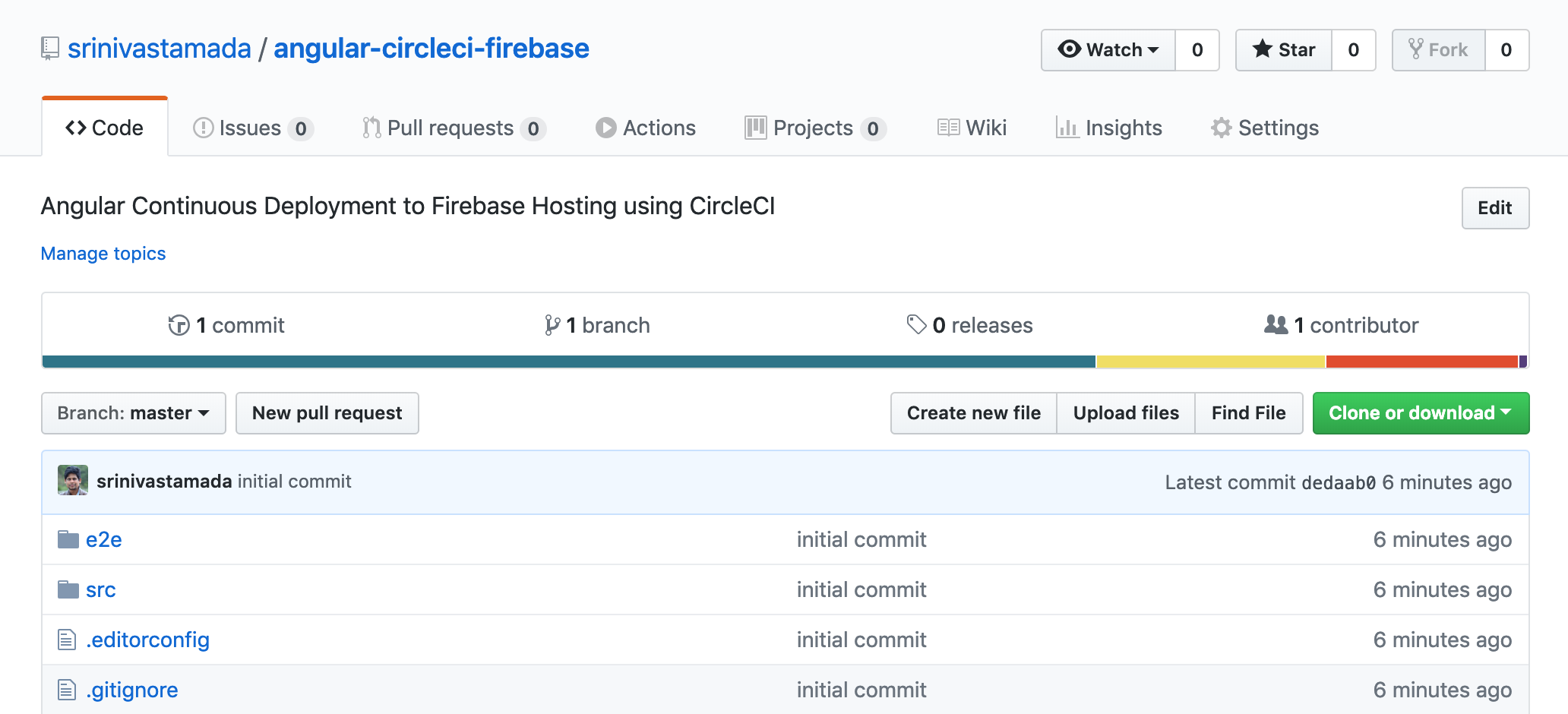Open the angular-circleci-firebase repository link
This screenshot has height=714, width=1568.
[x=432, y=49]
